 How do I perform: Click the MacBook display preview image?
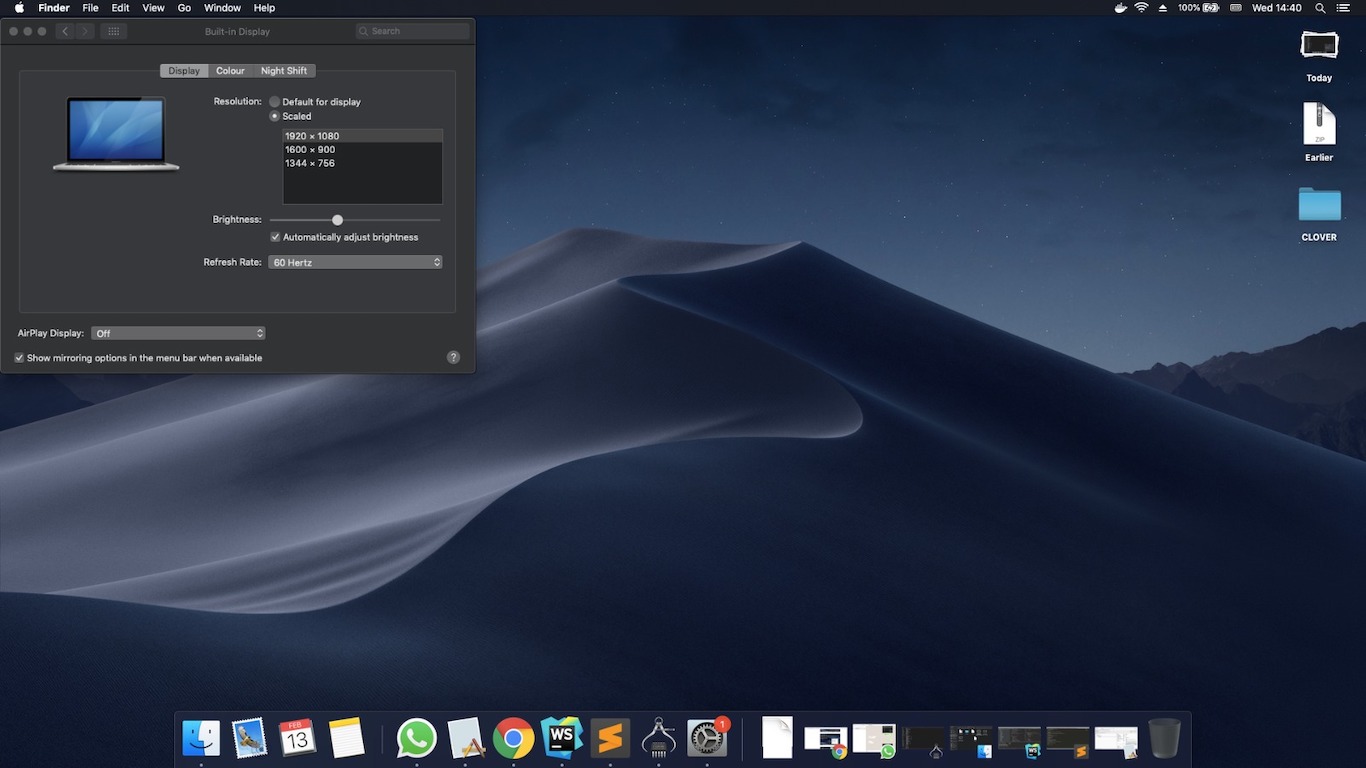[116, 134]
